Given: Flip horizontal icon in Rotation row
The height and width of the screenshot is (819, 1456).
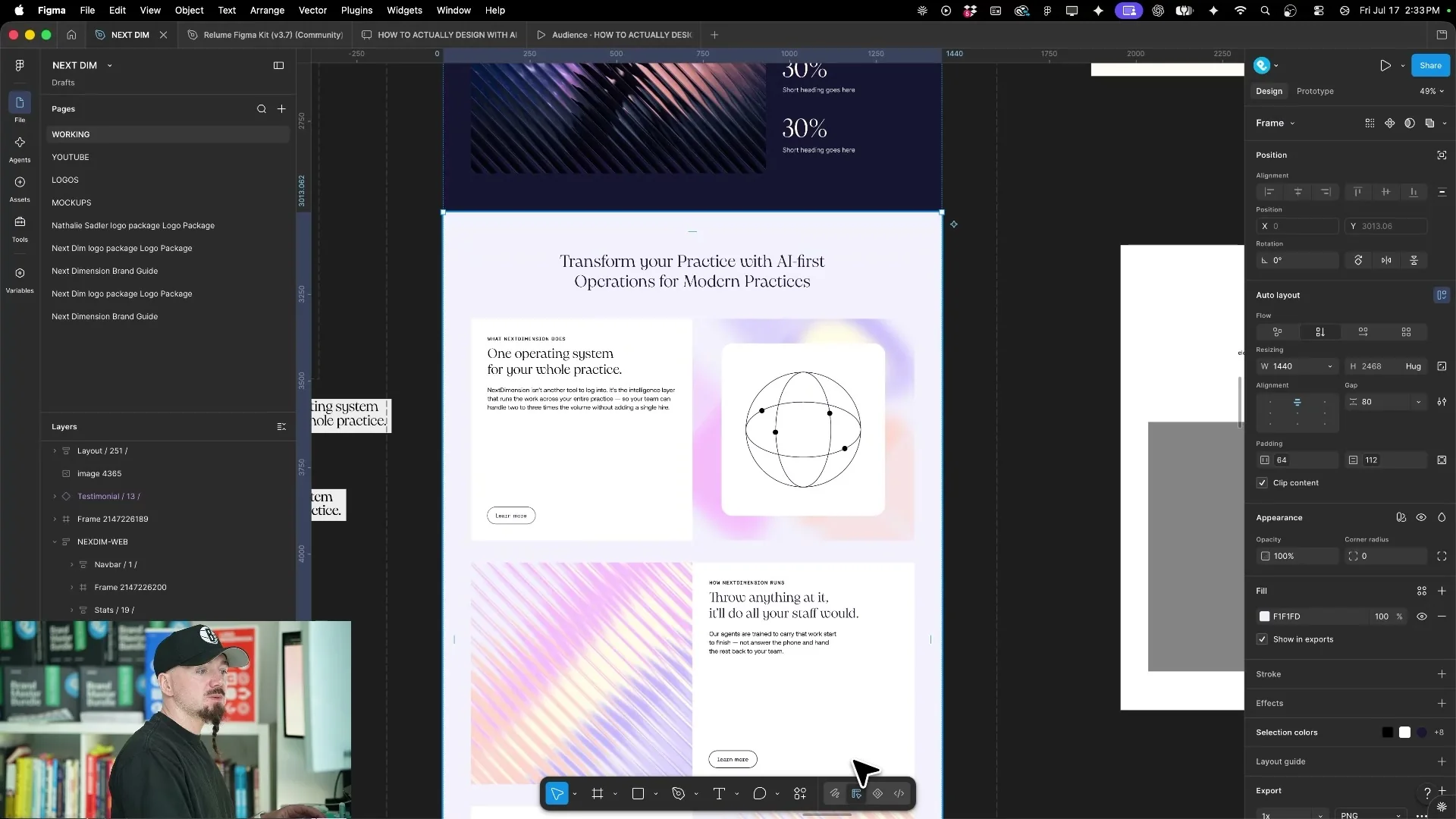Looking at the screenshot, I should tap(1386, 260).
